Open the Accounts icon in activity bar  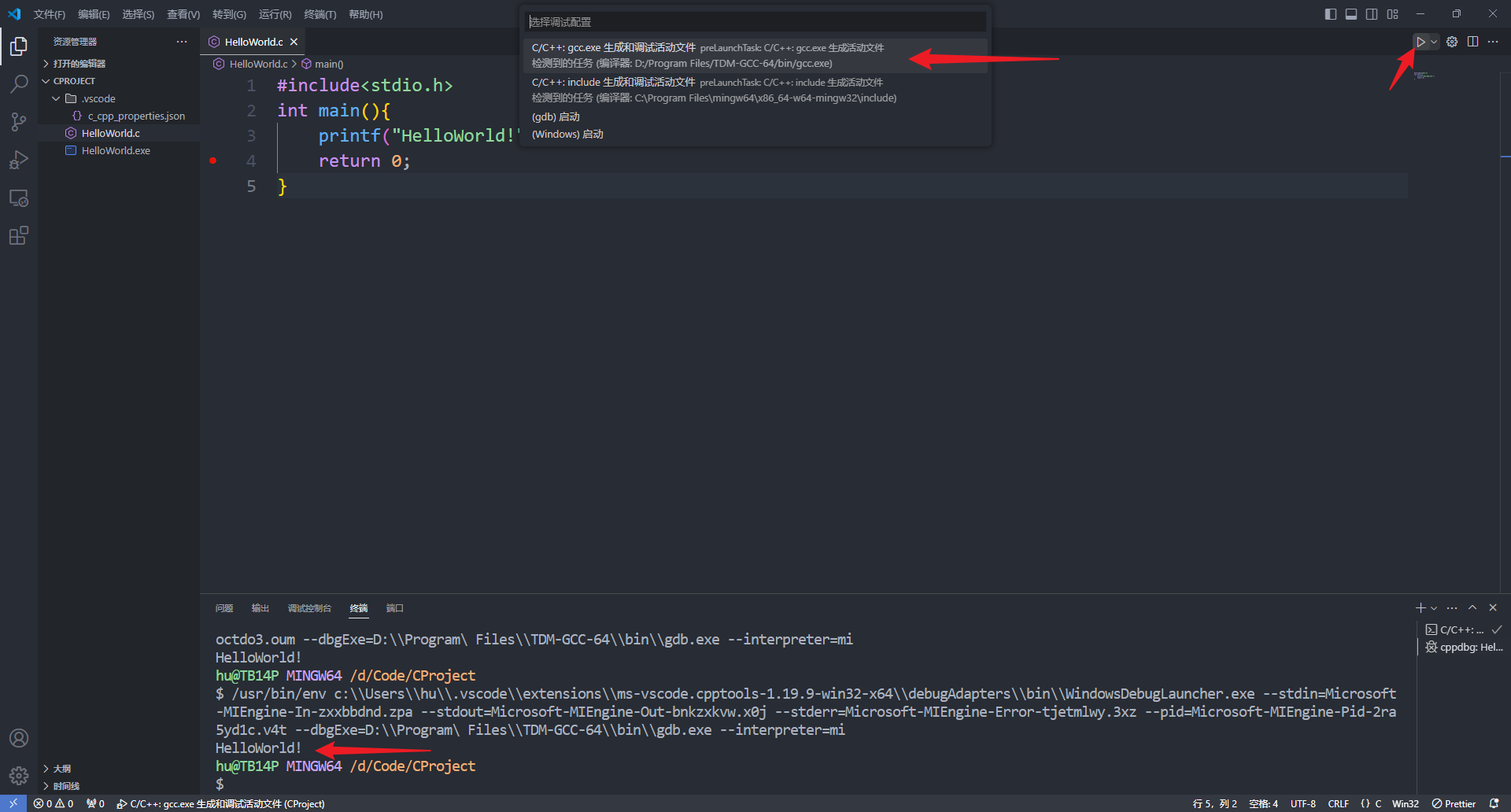click(x=19, y=738)
